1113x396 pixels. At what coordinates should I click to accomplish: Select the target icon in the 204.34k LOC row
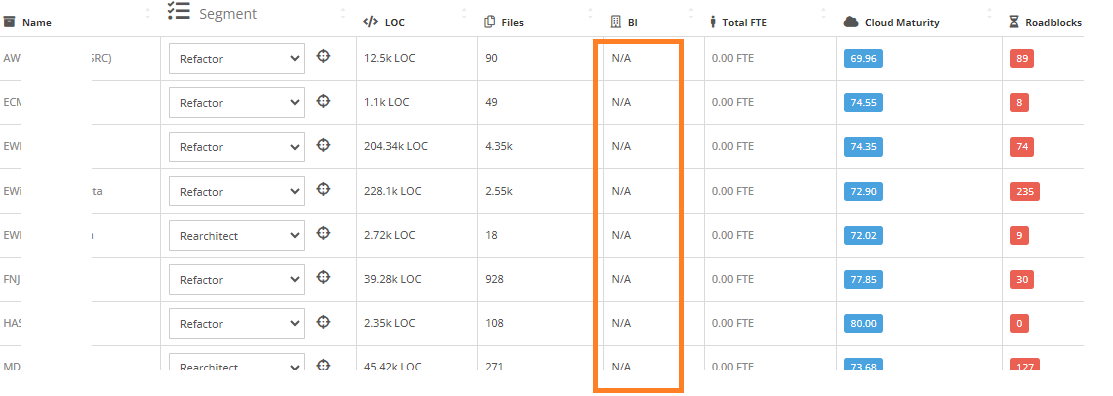click(323, 145)
